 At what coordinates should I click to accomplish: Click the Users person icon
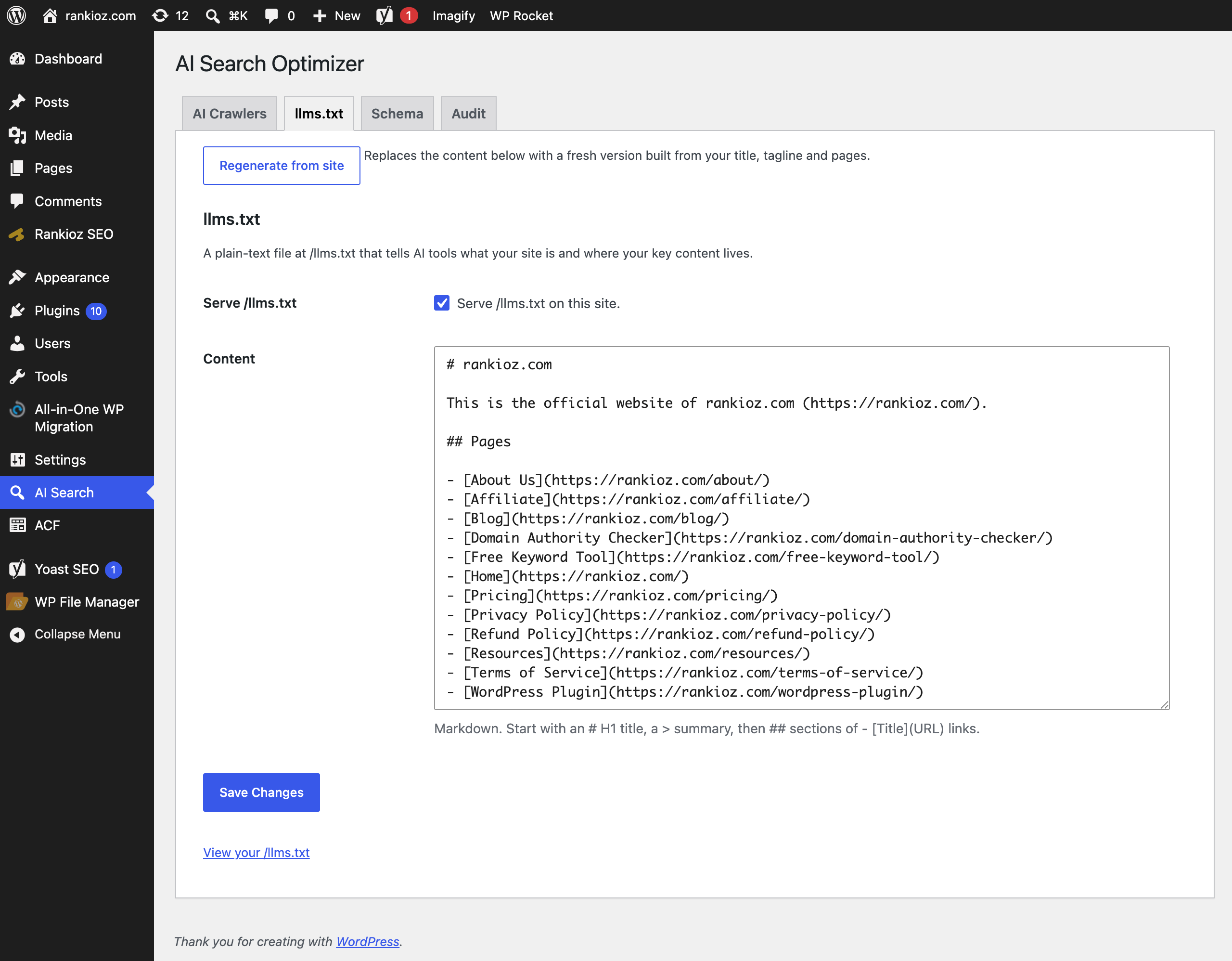17,343
